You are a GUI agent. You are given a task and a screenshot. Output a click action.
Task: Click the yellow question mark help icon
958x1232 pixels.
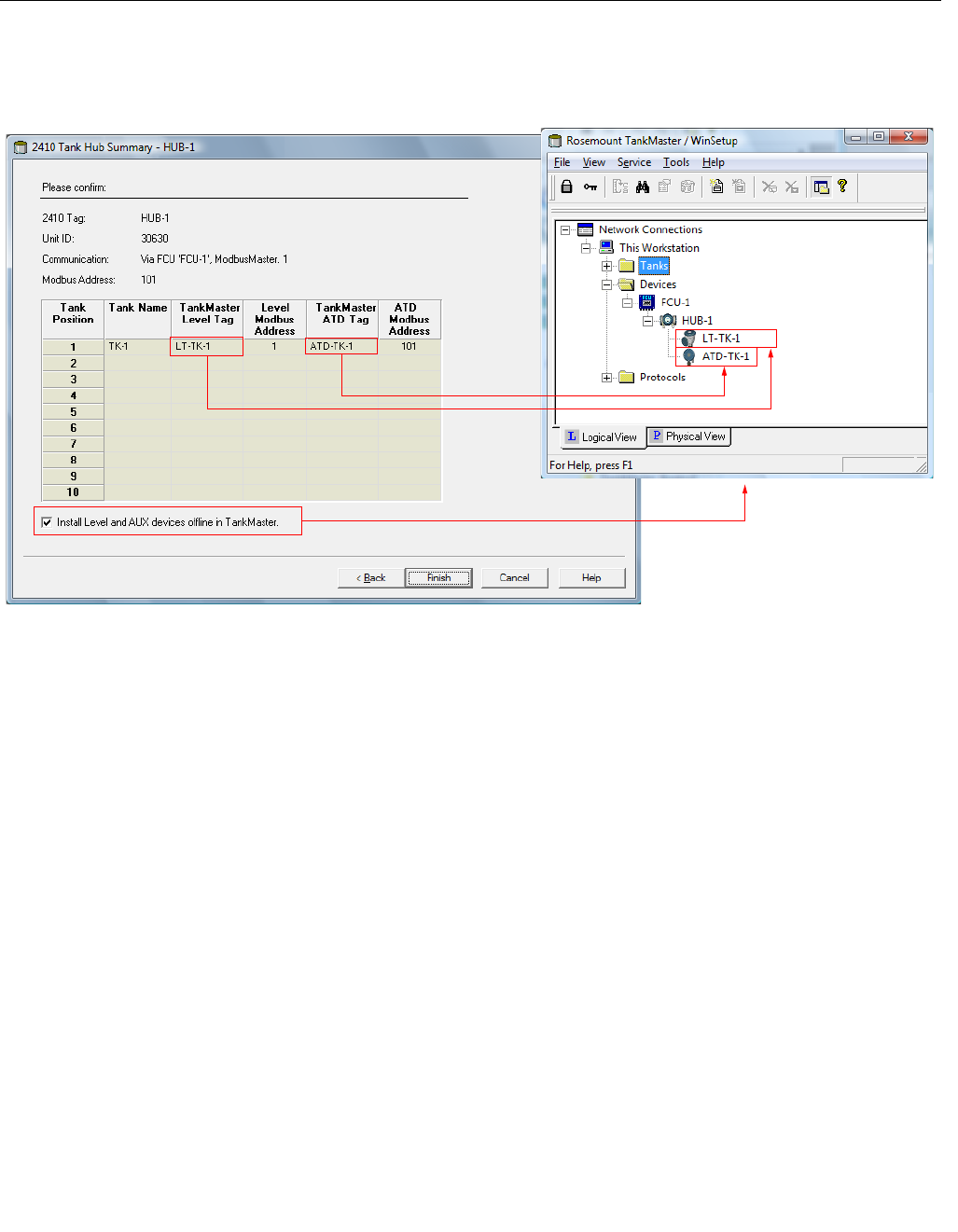click(842, 186)
